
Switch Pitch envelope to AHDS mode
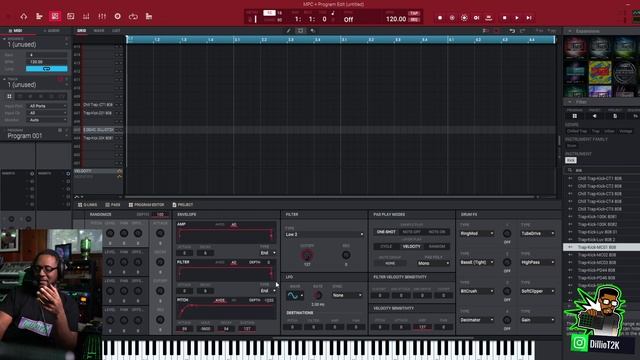[x=220, y=300]
